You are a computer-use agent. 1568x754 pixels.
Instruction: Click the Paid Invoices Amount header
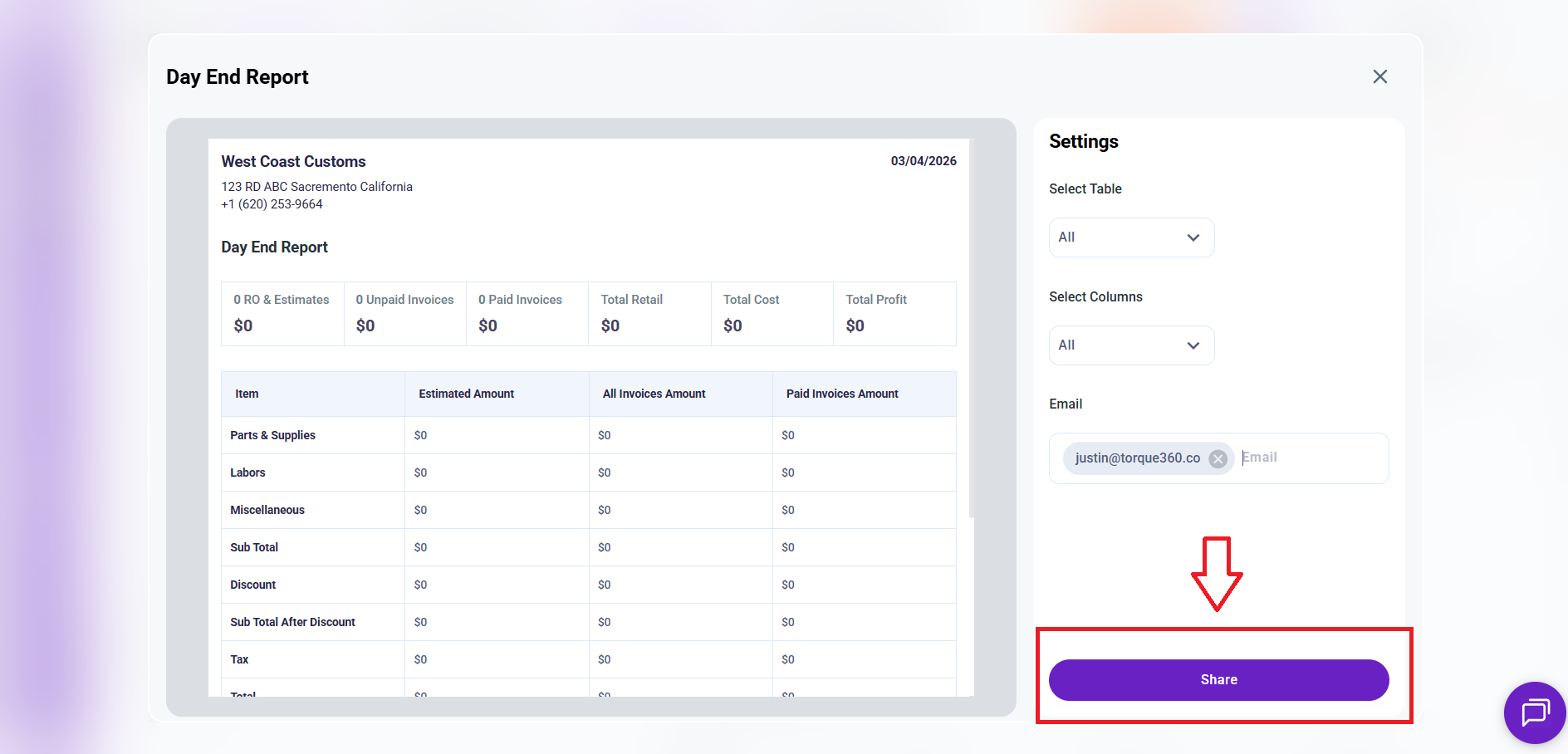coord(841,394)
